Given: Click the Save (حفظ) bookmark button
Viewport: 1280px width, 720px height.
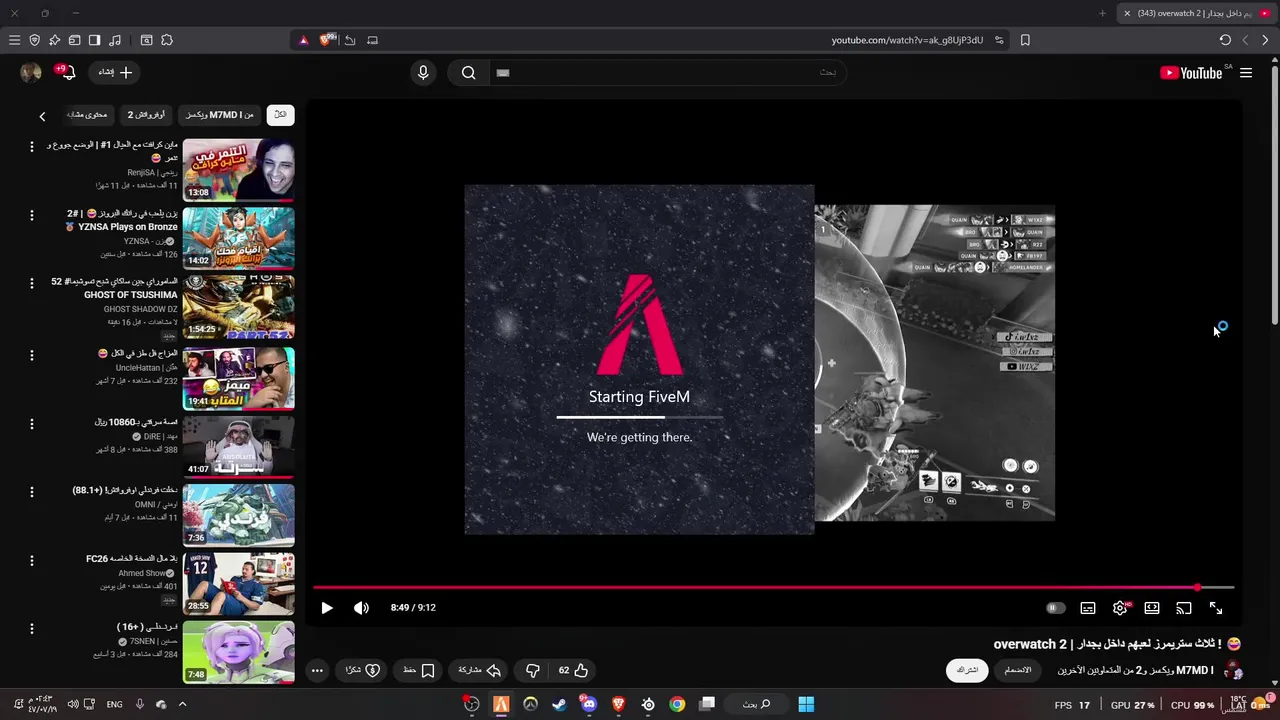Looking at the screenshot, I should [x=419, y=670].
